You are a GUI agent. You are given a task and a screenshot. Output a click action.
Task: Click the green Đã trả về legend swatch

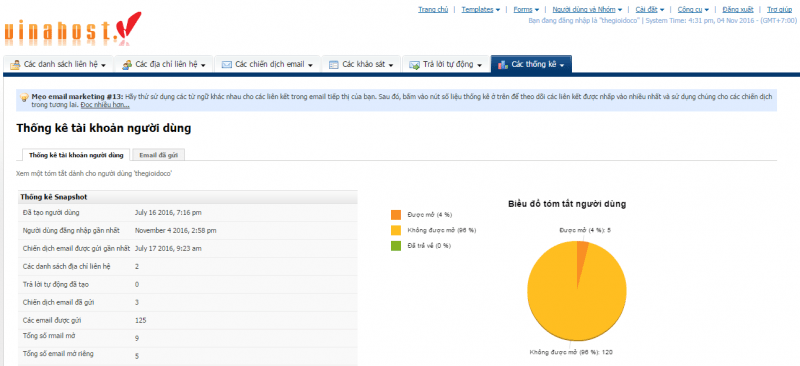[396, 246]
